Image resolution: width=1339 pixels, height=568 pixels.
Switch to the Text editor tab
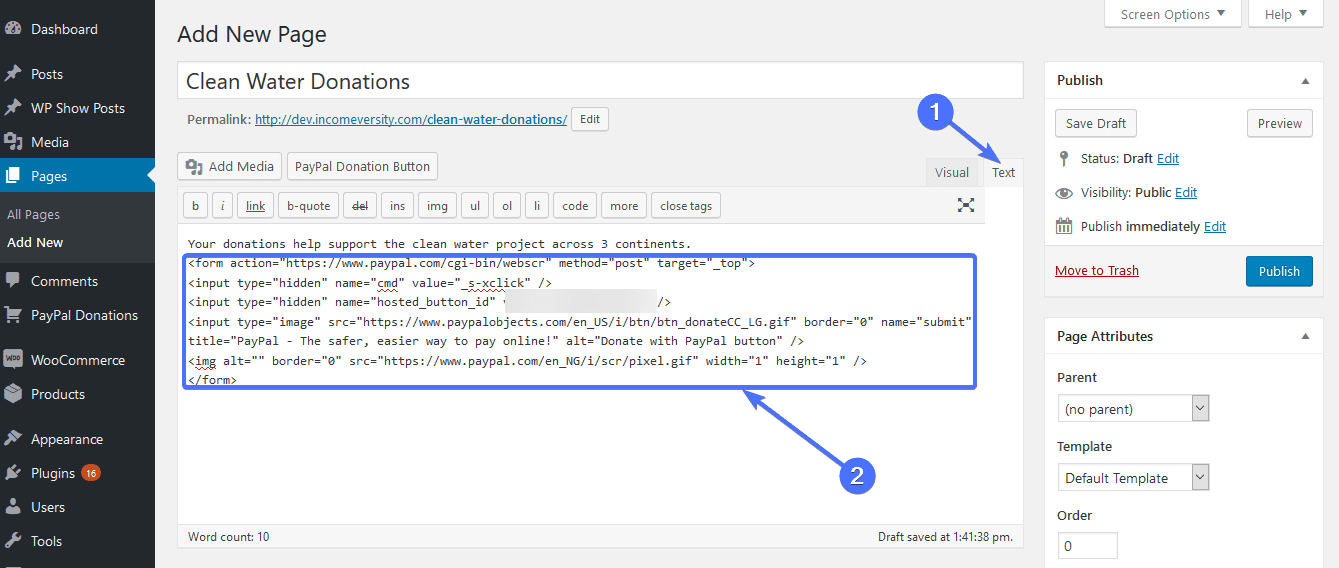pos(1003,172)
